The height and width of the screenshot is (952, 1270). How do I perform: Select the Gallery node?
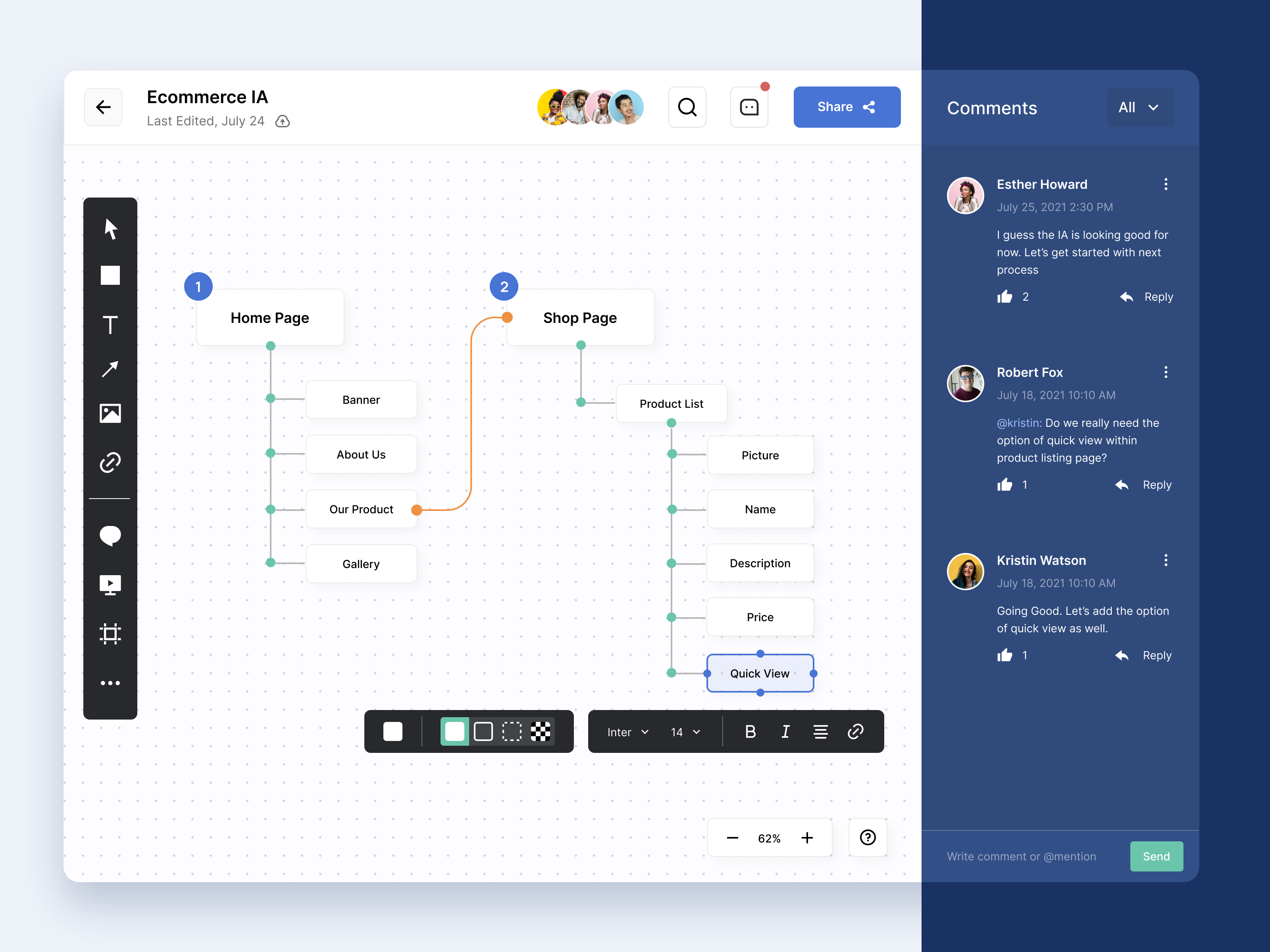361,564
